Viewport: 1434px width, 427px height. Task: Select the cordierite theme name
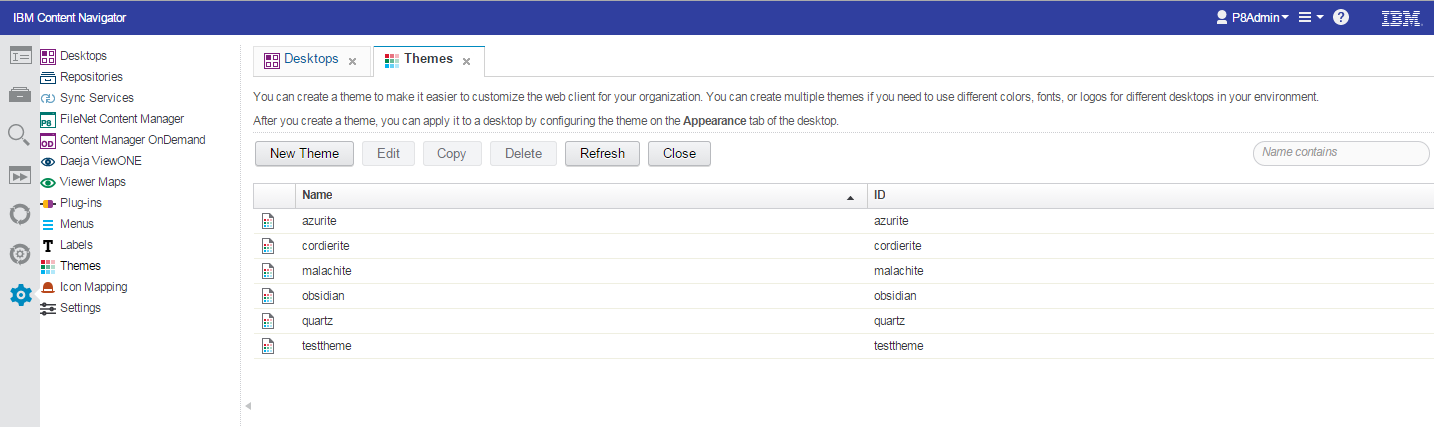point(326,245)
